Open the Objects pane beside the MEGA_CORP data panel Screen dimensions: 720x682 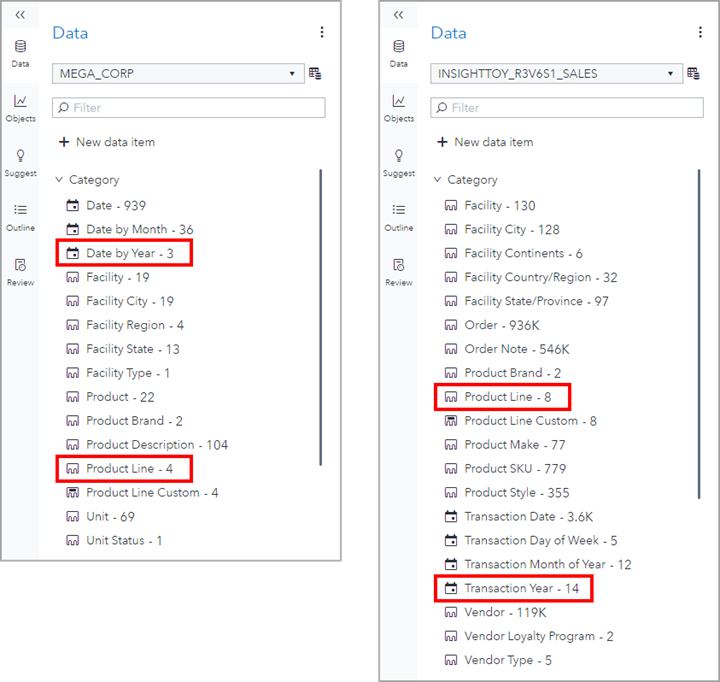point(20,106)
